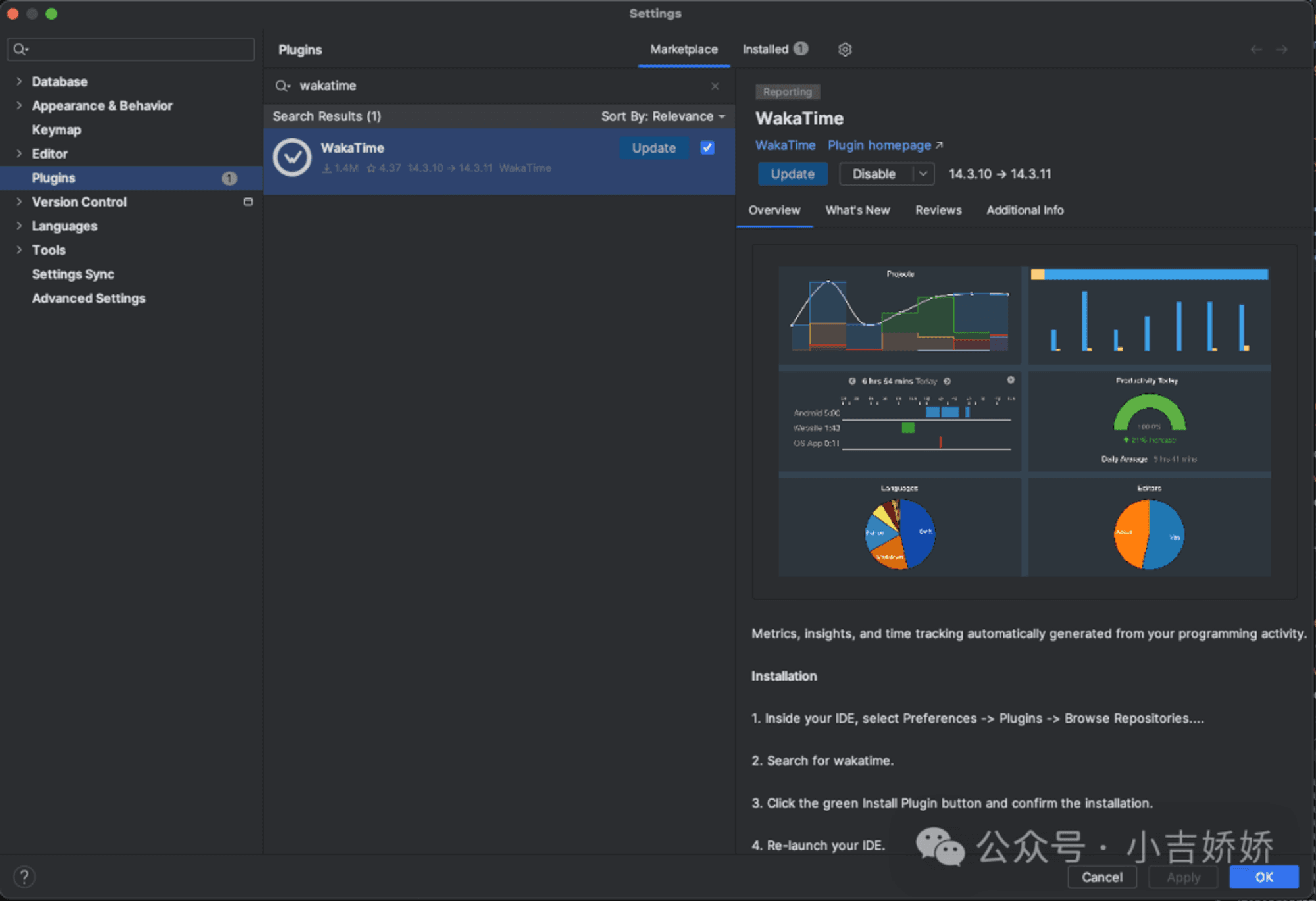Click the Plugins update count badge
Screen dimensions: 1316x901
coord(229,178)
